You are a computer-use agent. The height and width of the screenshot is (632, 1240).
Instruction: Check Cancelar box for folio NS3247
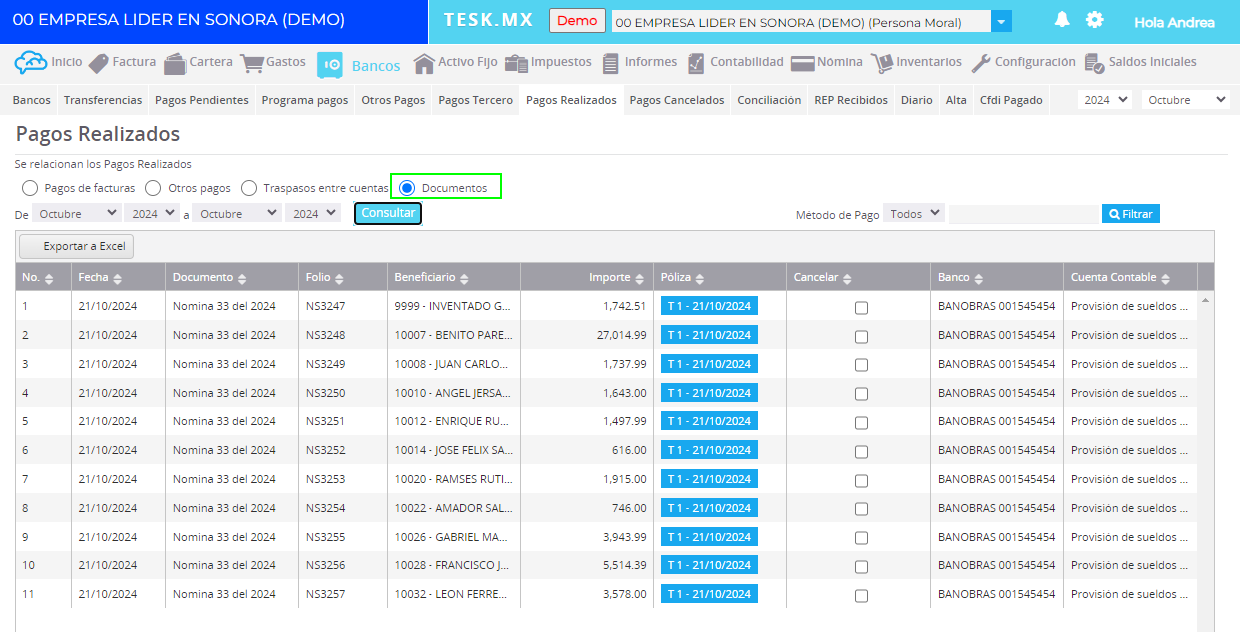[861, 308]
